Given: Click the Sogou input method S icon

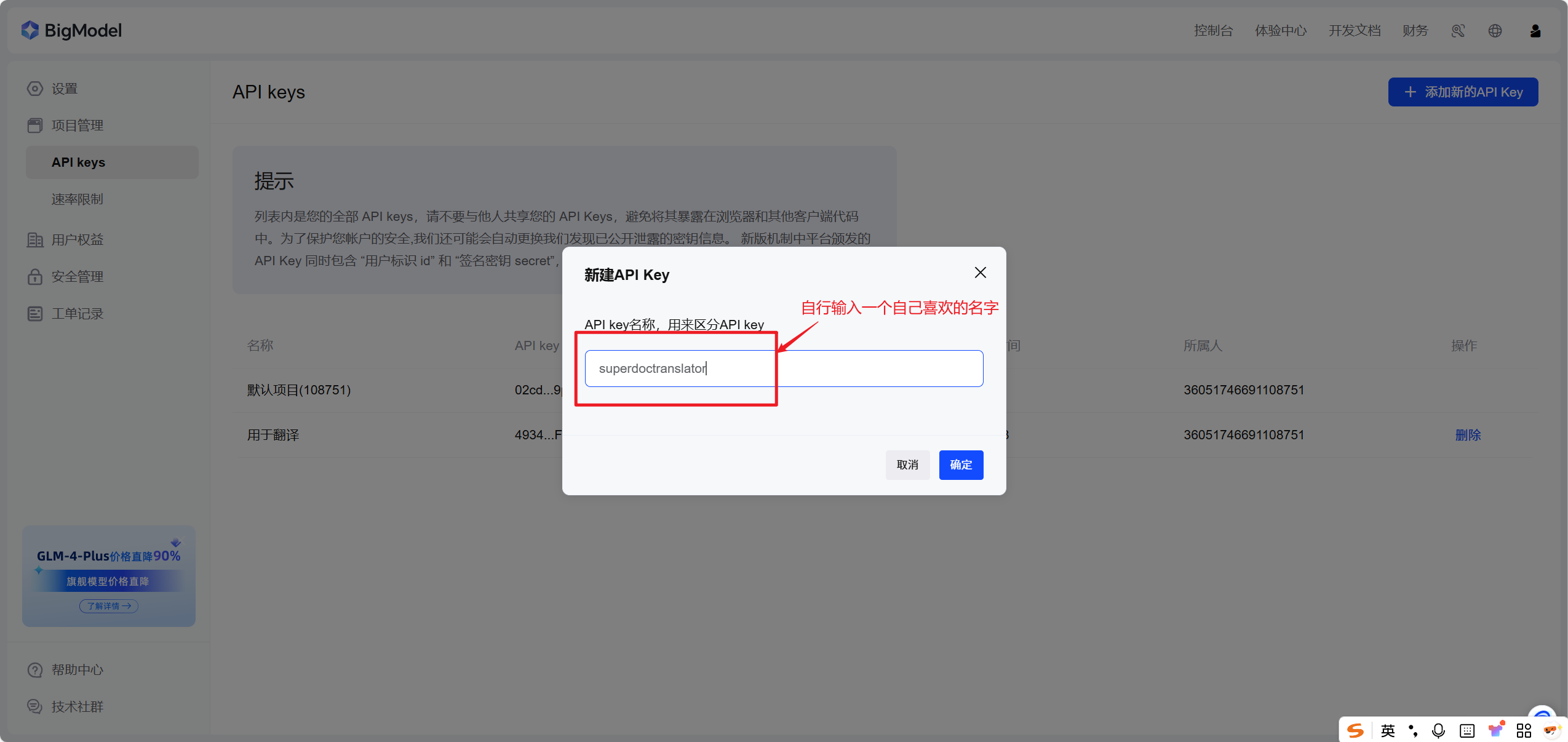Looking at the screenshot, I should coord(1355,730).
